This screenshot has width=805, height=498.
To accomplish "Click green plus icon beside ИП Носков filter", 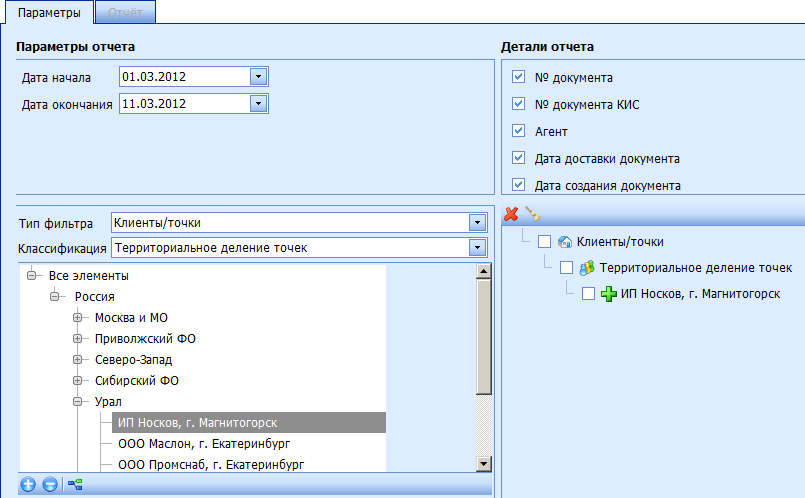I will (x=608, y=294).
